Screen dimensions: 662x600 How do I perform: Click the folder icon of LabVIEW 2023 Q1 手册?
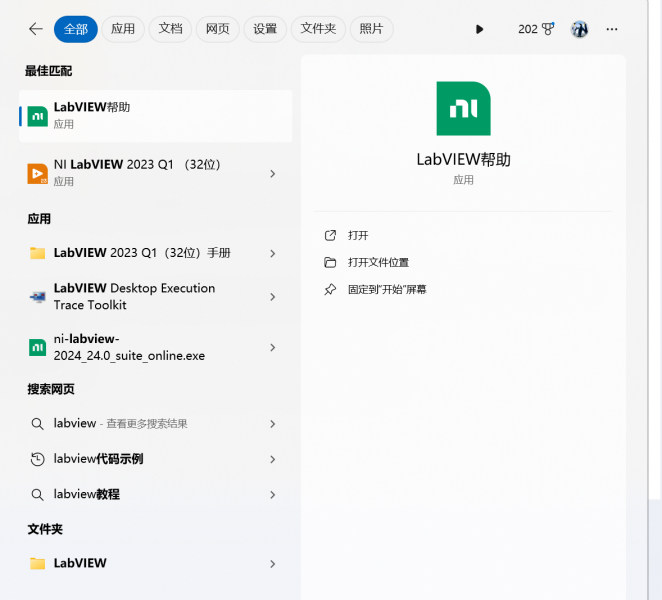point(38,253)
